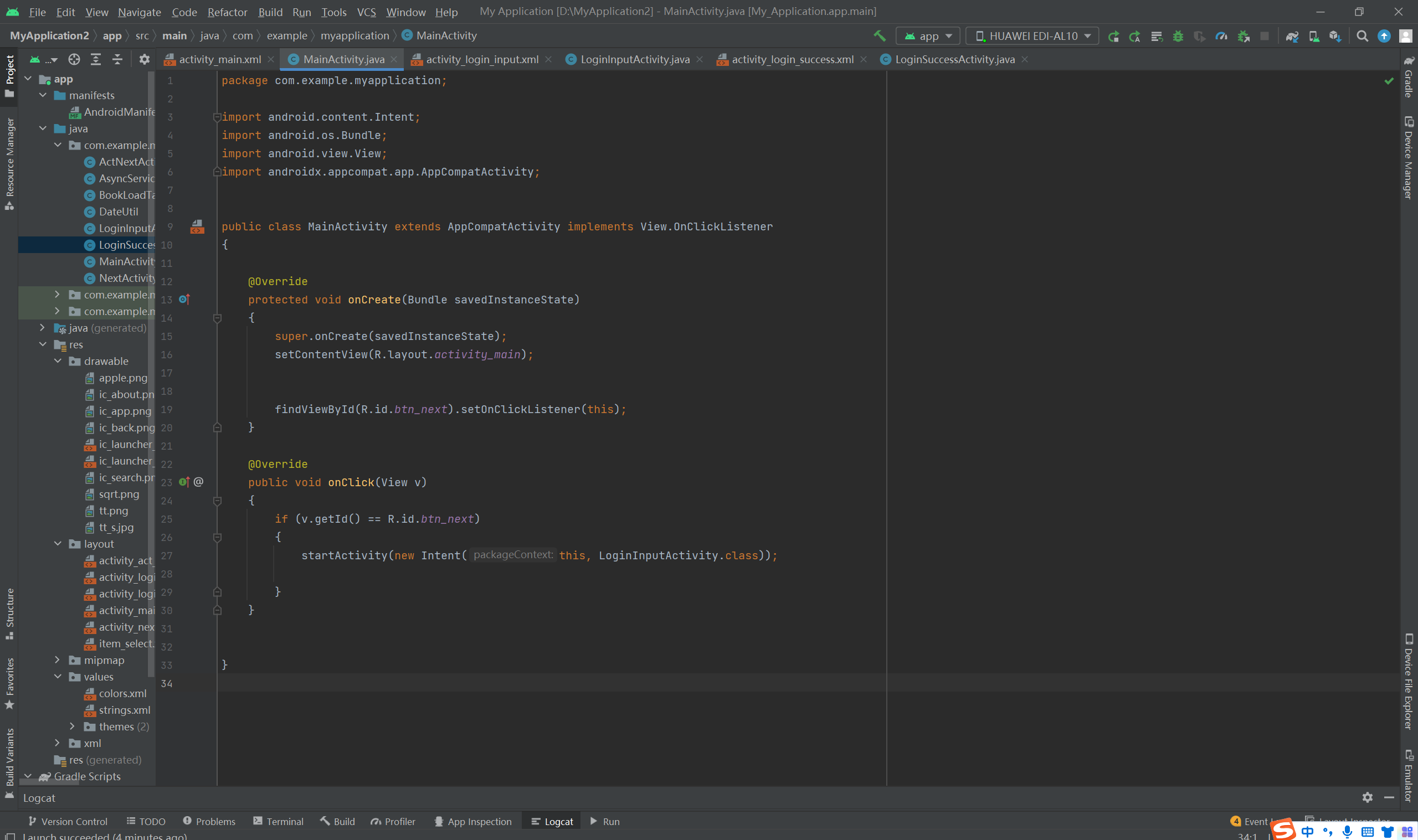Click the select opened file target icon
The width and height of the screenshot is (1418, 840).
tap(74, 59)
